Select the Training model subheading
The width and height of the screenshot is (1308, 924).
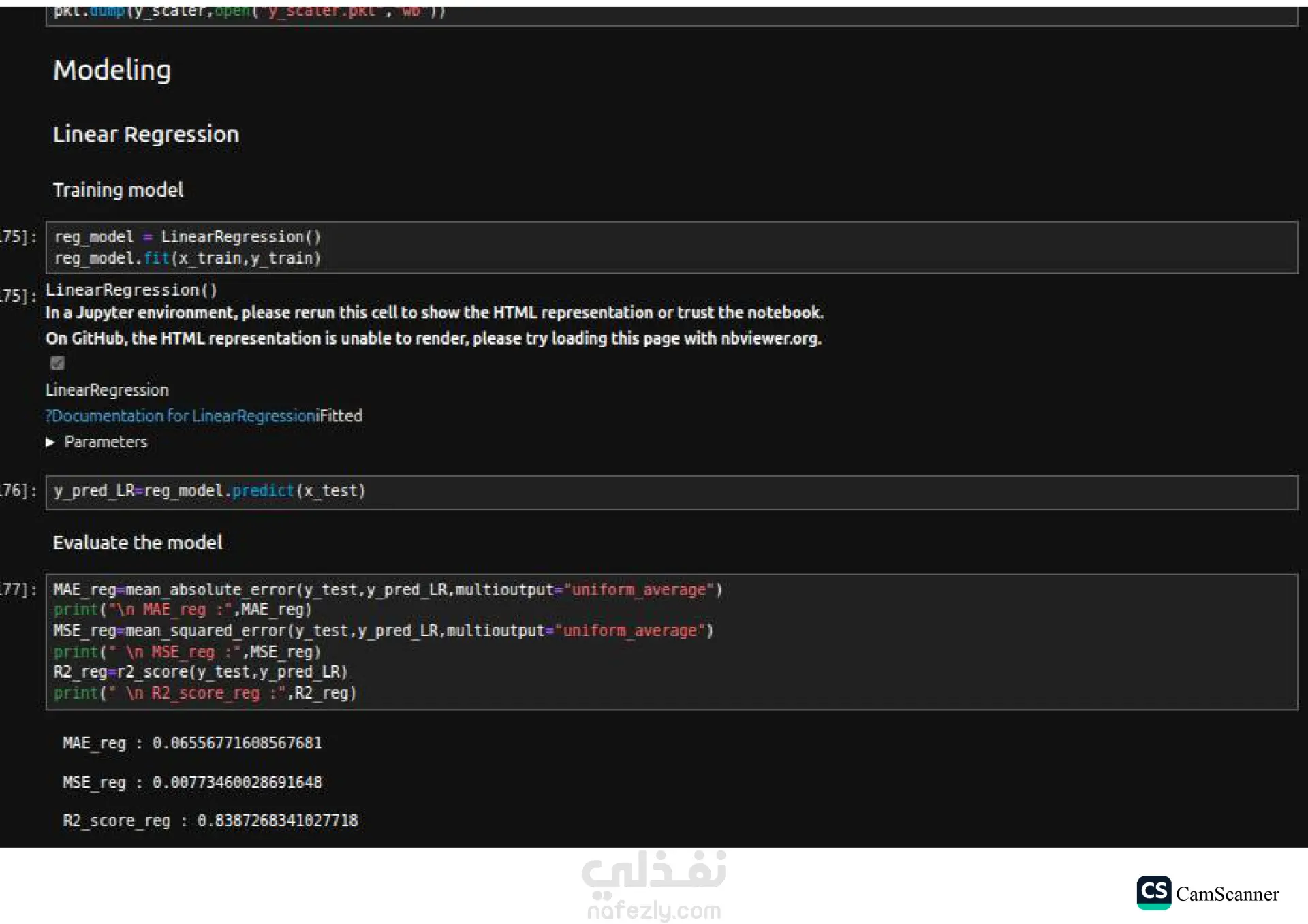coord(118,190)
